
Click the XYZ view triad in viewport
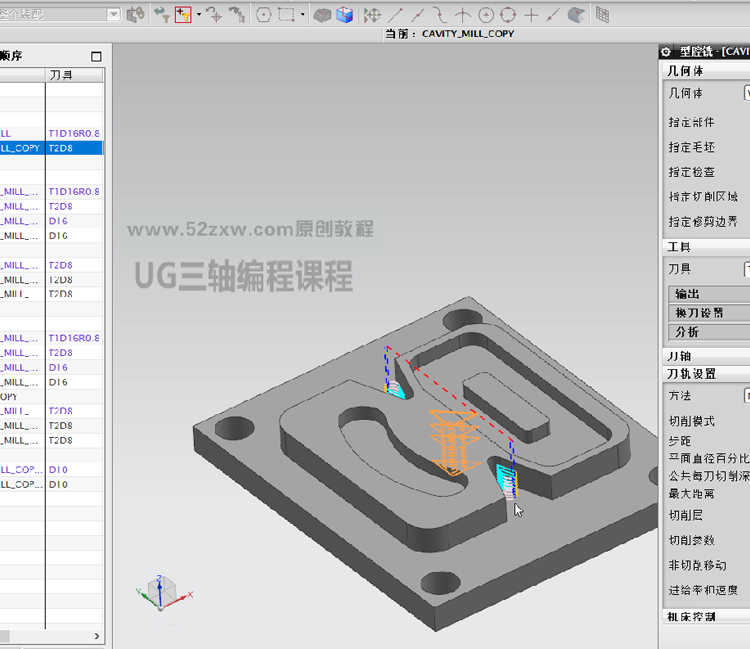[163, 593]
